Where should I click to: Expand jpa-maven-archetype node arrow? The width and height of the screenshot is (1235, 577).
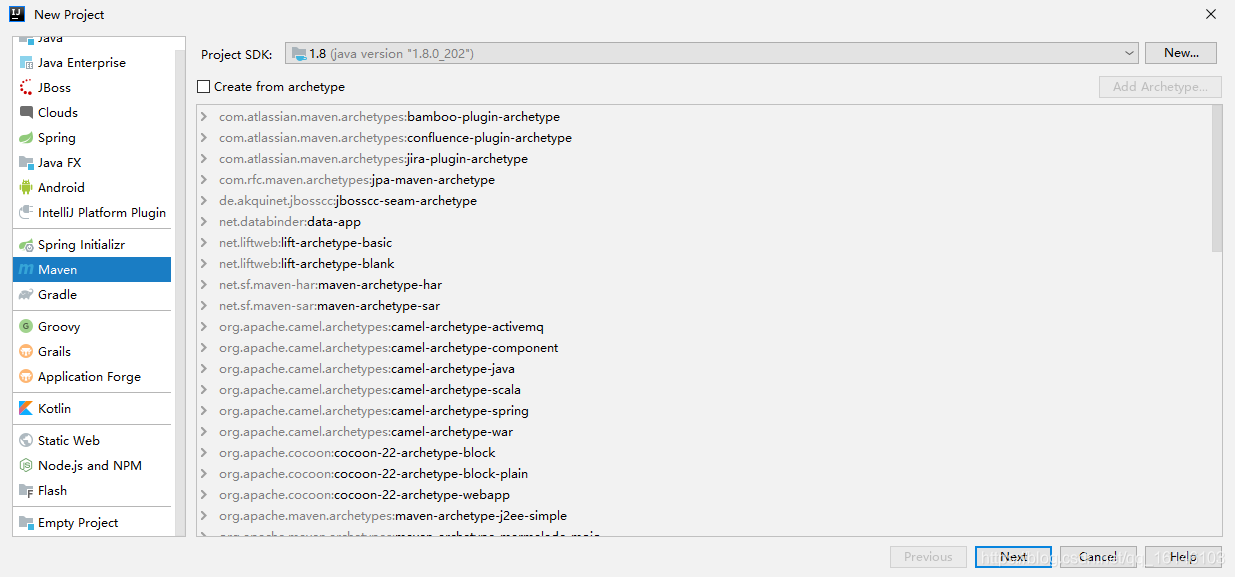[x=204, y=180]
